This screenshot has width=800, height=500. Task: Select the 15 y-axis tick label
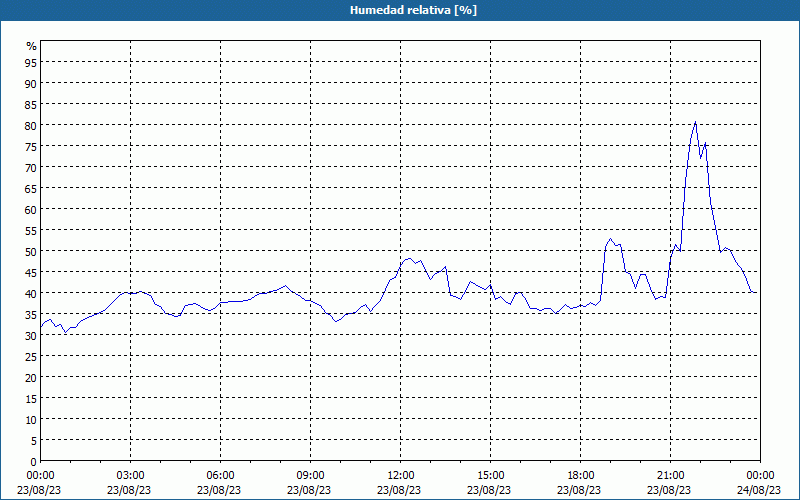(31, 398)
